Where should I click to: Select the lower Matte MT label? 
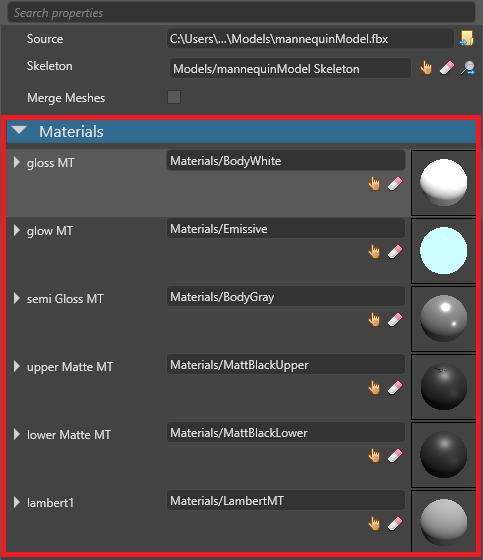[69, 435]
